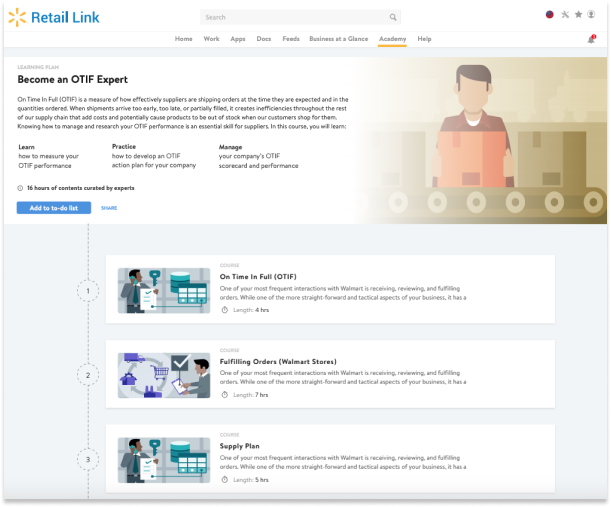Click Add to to-do list button
Viewport: 611px width, 507px height.
(x=54, y=208)
